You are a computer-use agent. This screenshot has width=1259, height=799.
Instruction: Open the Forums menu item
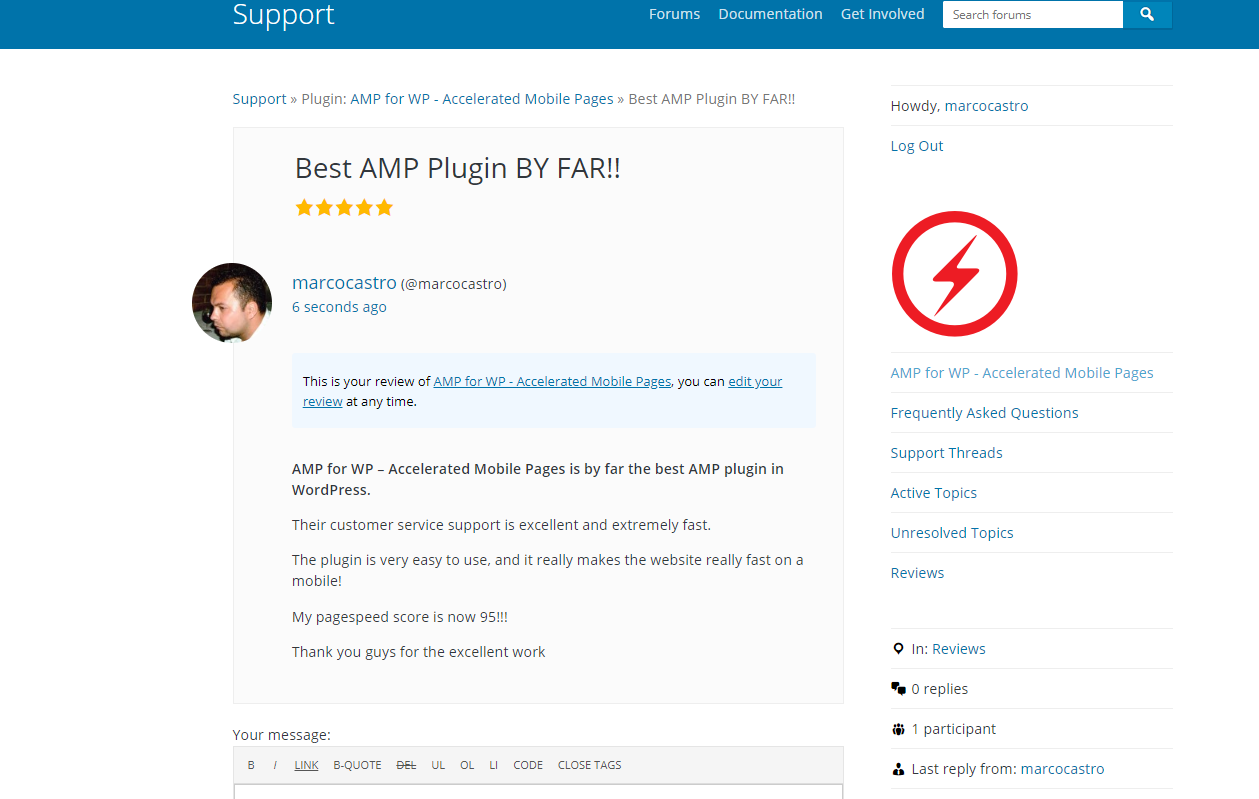[674, 14]
